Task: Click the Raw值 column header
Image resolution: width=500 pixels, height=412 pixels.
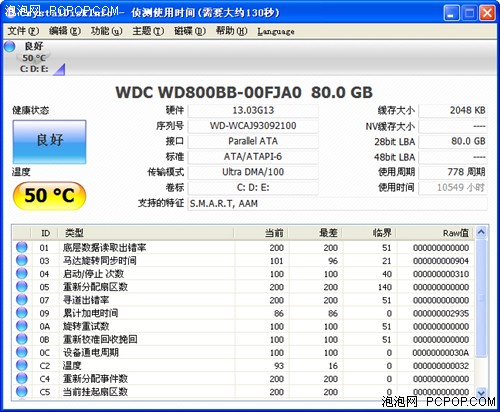Action: [435, 233]
